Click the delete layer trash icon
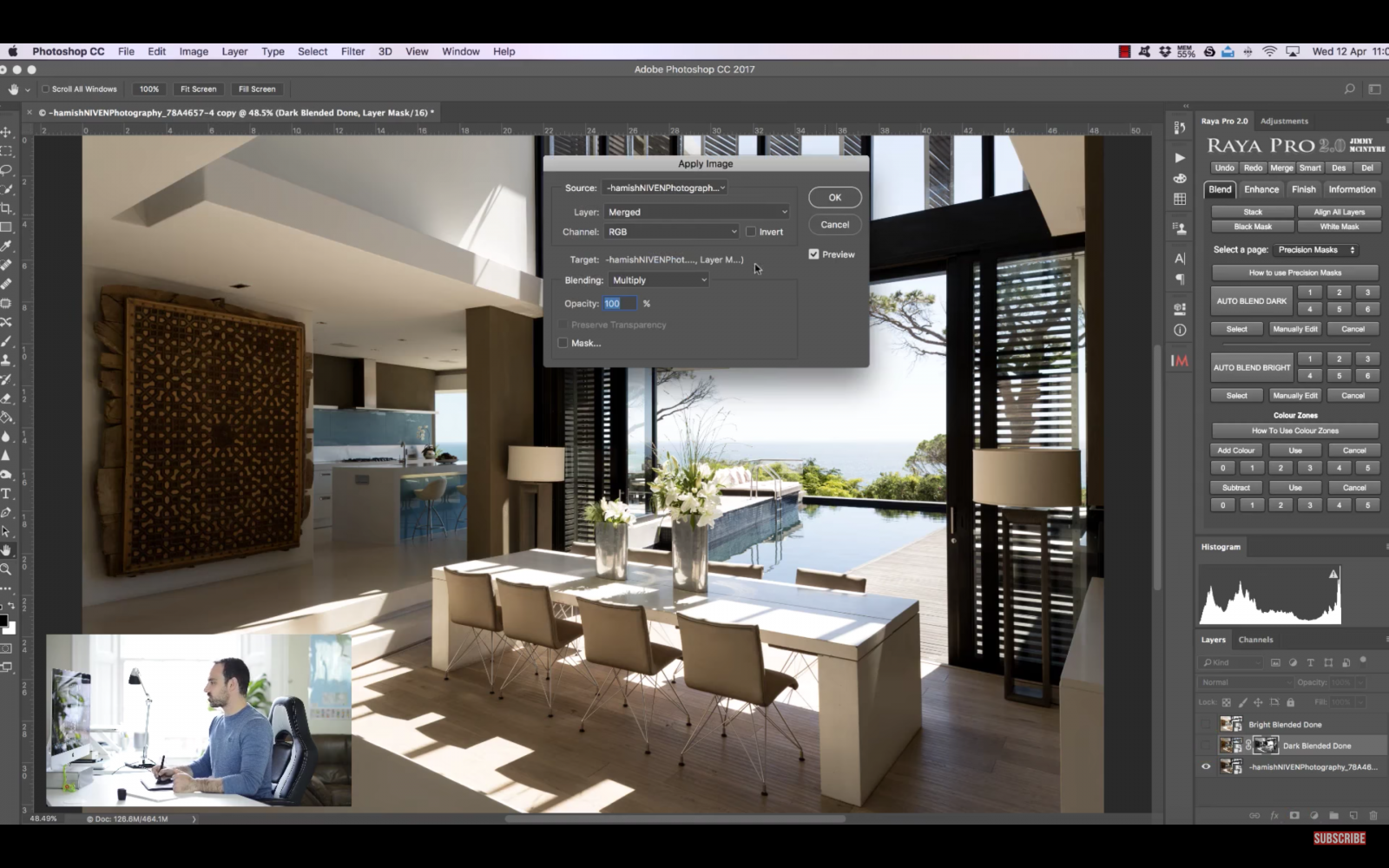This screenshot has height=868, width=1389. point(1373,815)
